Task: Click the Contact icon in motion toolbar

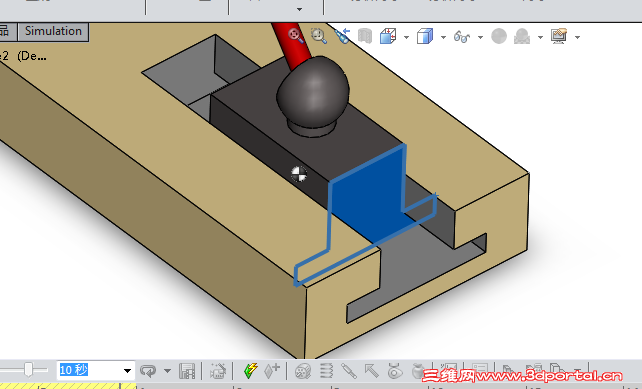Action: (x=395, y=371)
